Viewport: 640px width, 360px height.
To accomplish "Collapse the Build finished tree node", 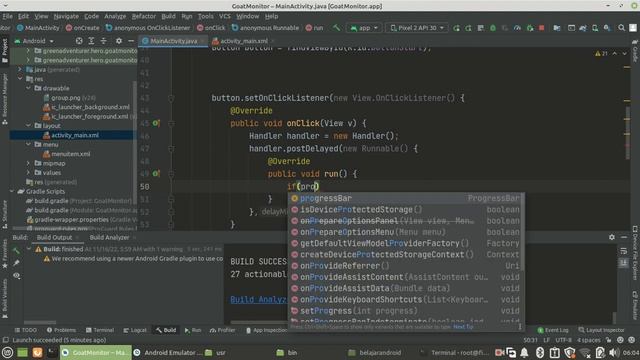I will coord(29,249).
